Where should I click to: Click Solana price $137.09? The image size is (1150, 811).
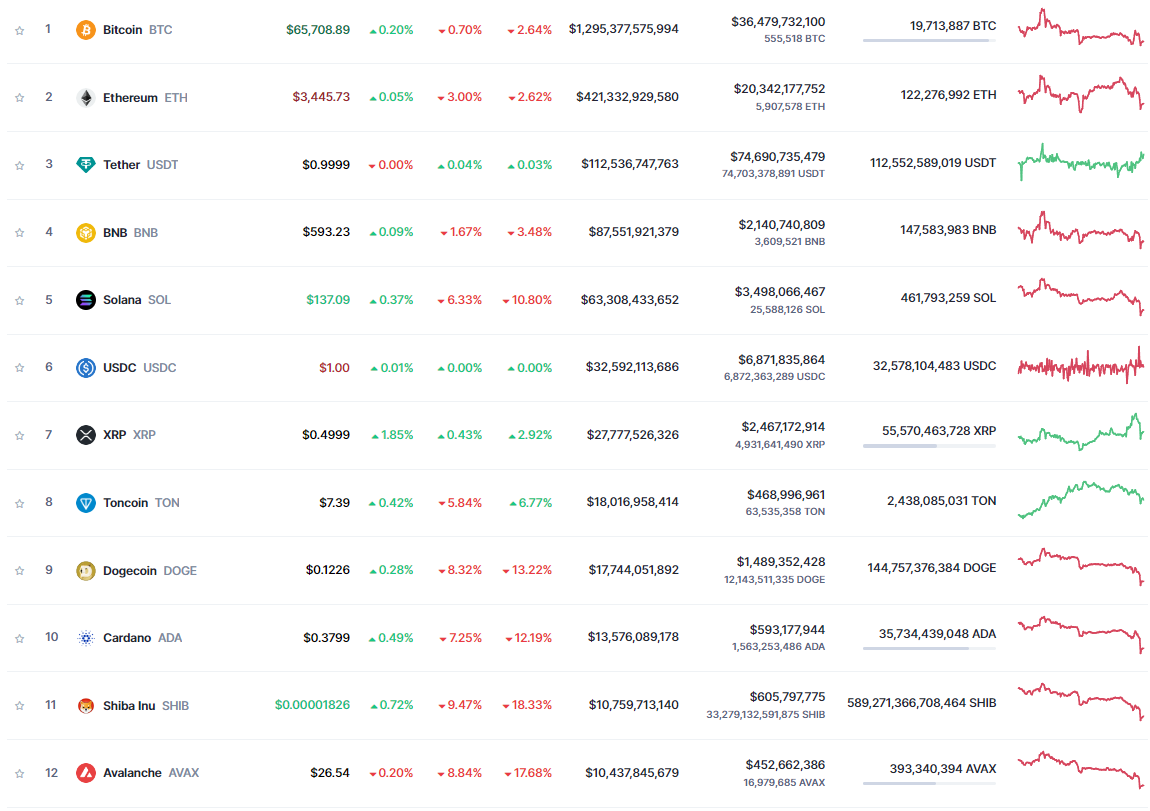pos(328,300)
